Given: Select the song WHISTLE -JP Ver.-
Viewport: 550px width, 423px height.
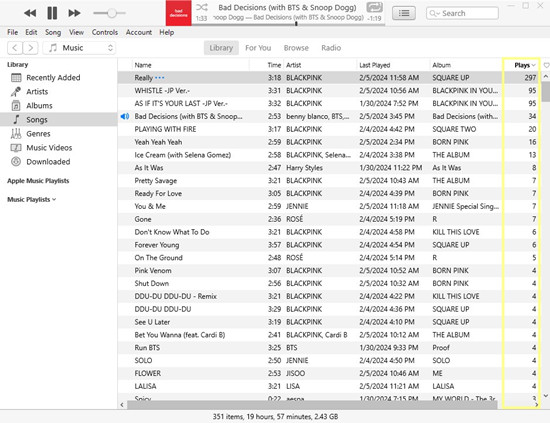Looking at the screenshot, I should (162, 91).
